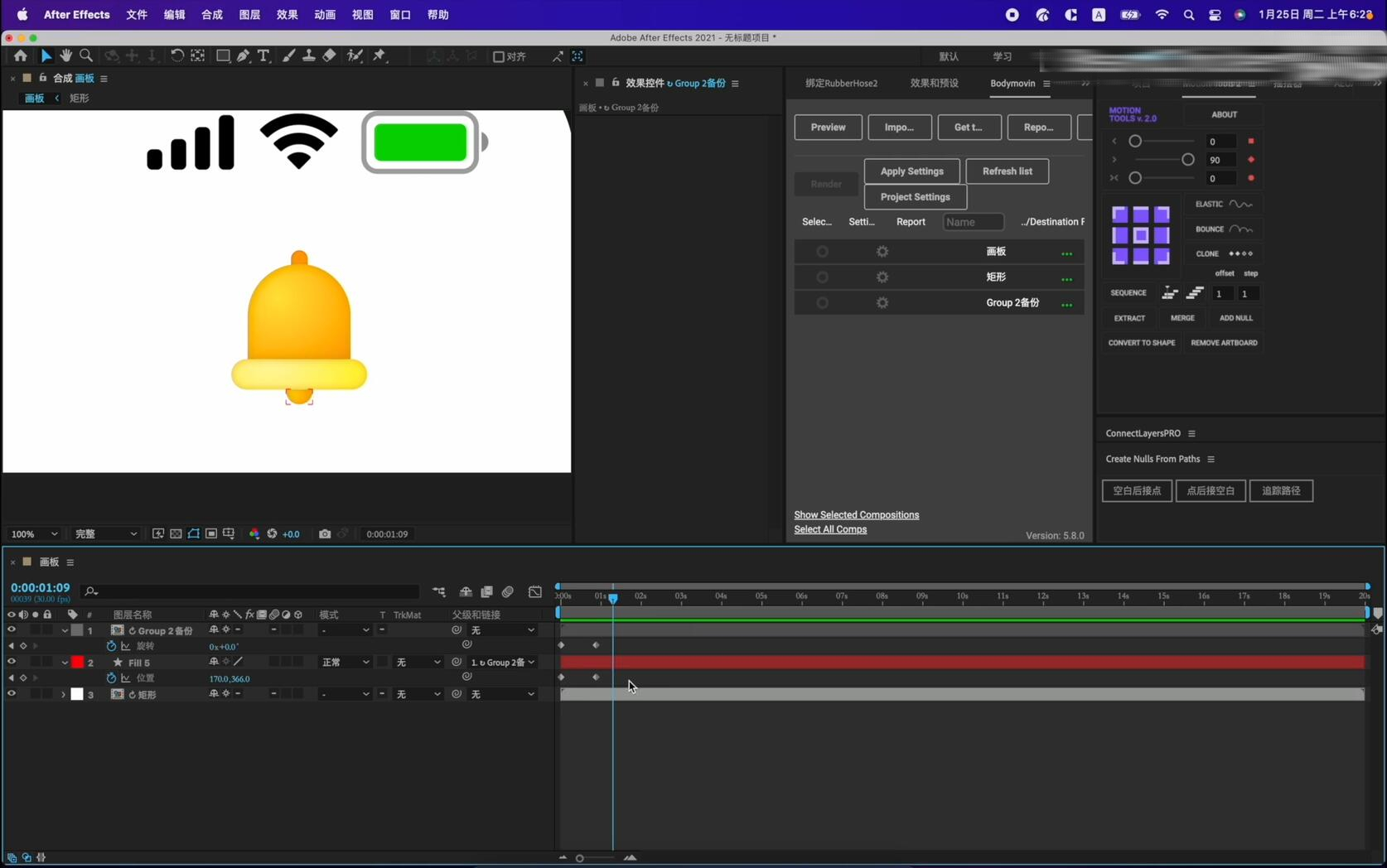Select the Group 2备份 radio in Bodymovin
Viewport: 1387px width, 868px height.
click(822, 303)
